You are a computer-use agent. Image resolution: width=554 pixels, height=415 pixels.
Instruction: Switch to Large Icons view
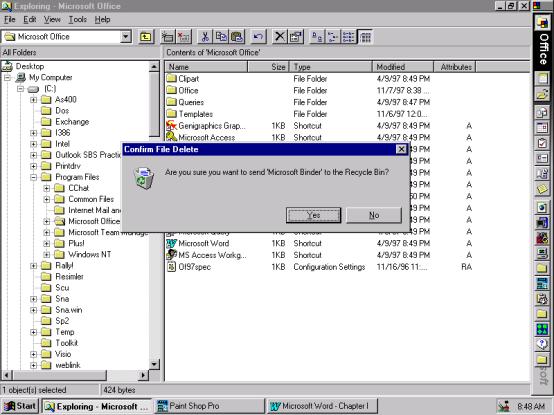[x=317, y=37]
